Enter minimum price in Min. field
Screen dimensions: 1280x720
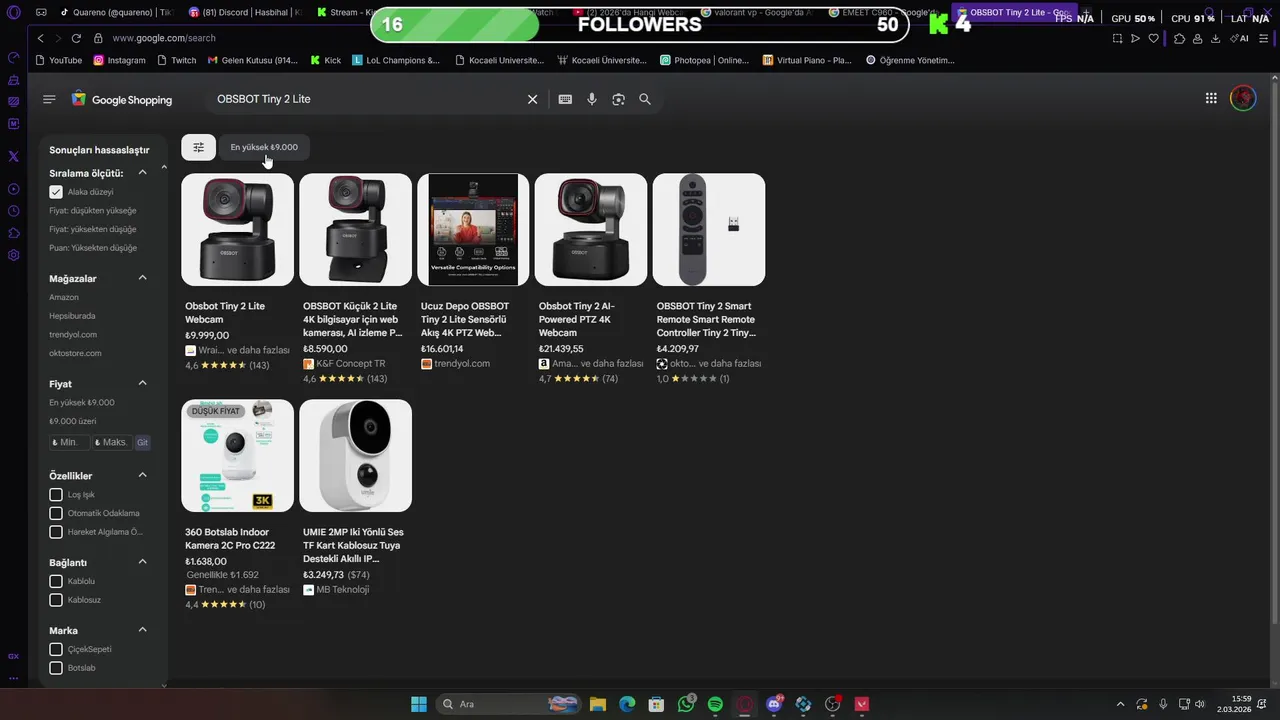click(69, 442)
